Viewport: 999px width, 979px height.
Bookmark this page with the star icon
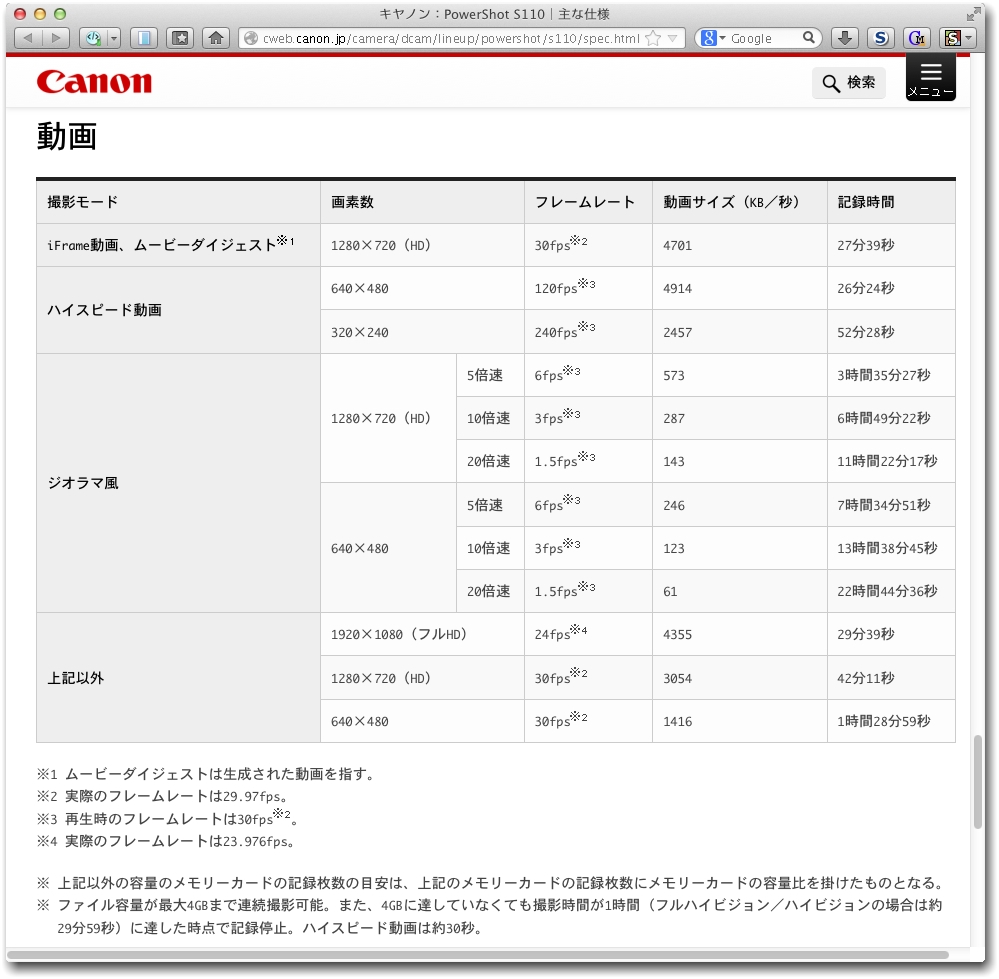click(653, 39)
